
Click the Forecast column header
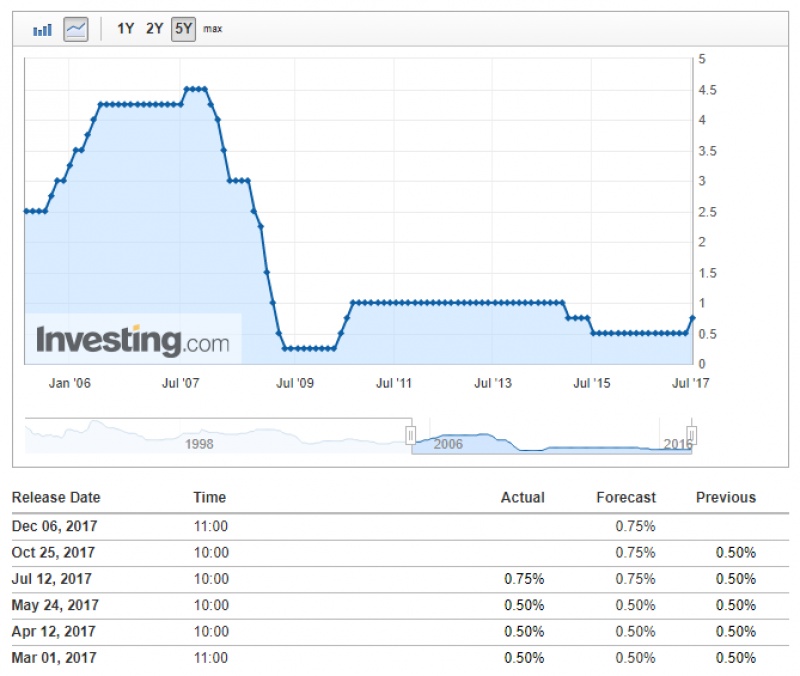(626, 497)
